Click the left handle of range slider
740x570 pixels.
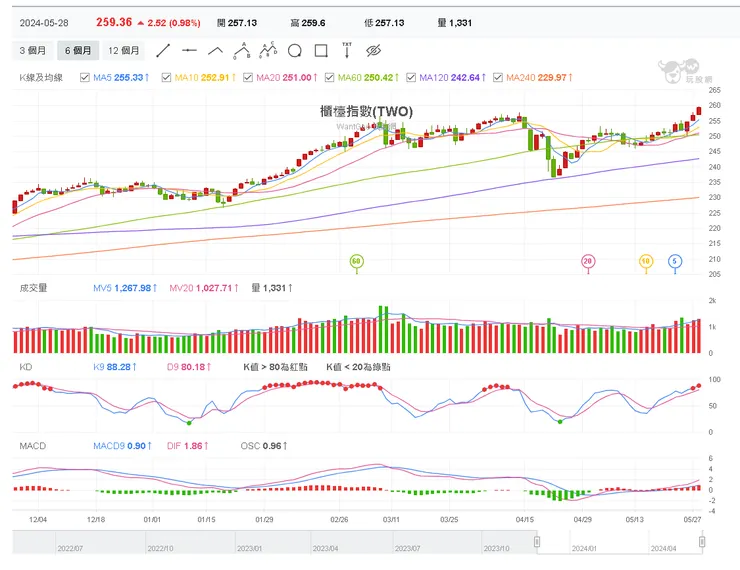[537, 541]
